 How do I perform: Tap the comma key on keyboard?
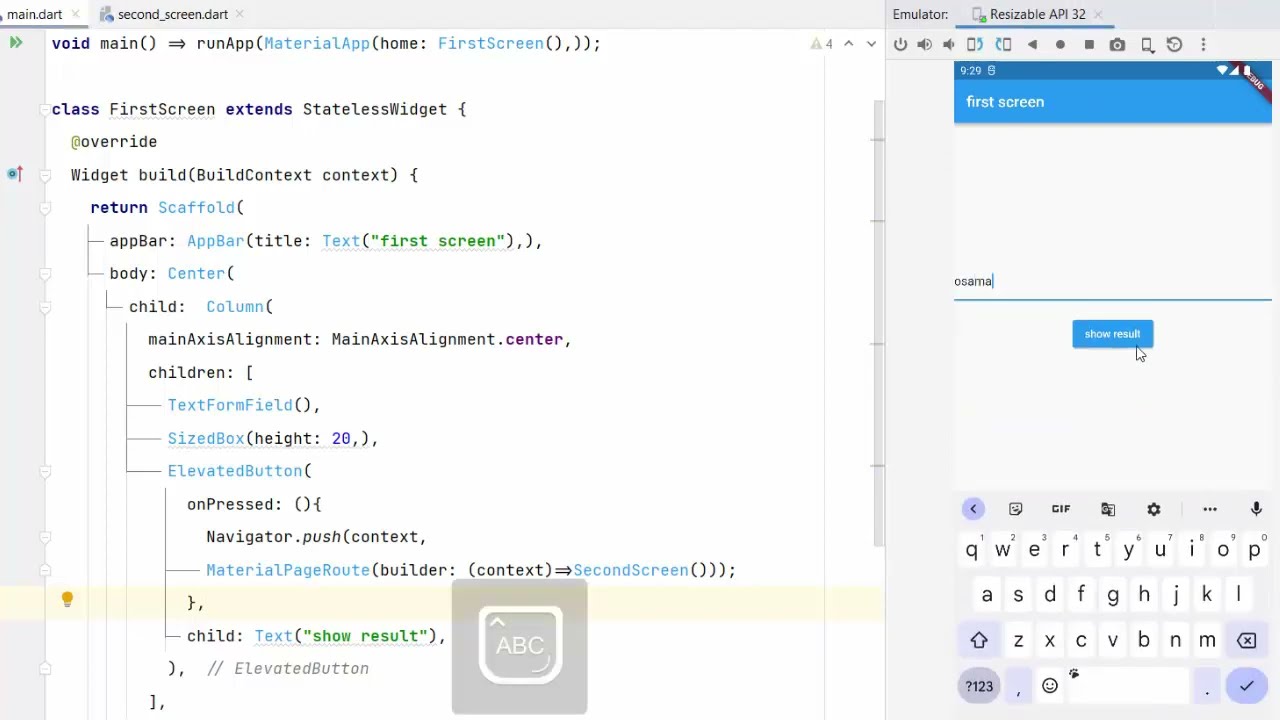tap(1018, 686)
